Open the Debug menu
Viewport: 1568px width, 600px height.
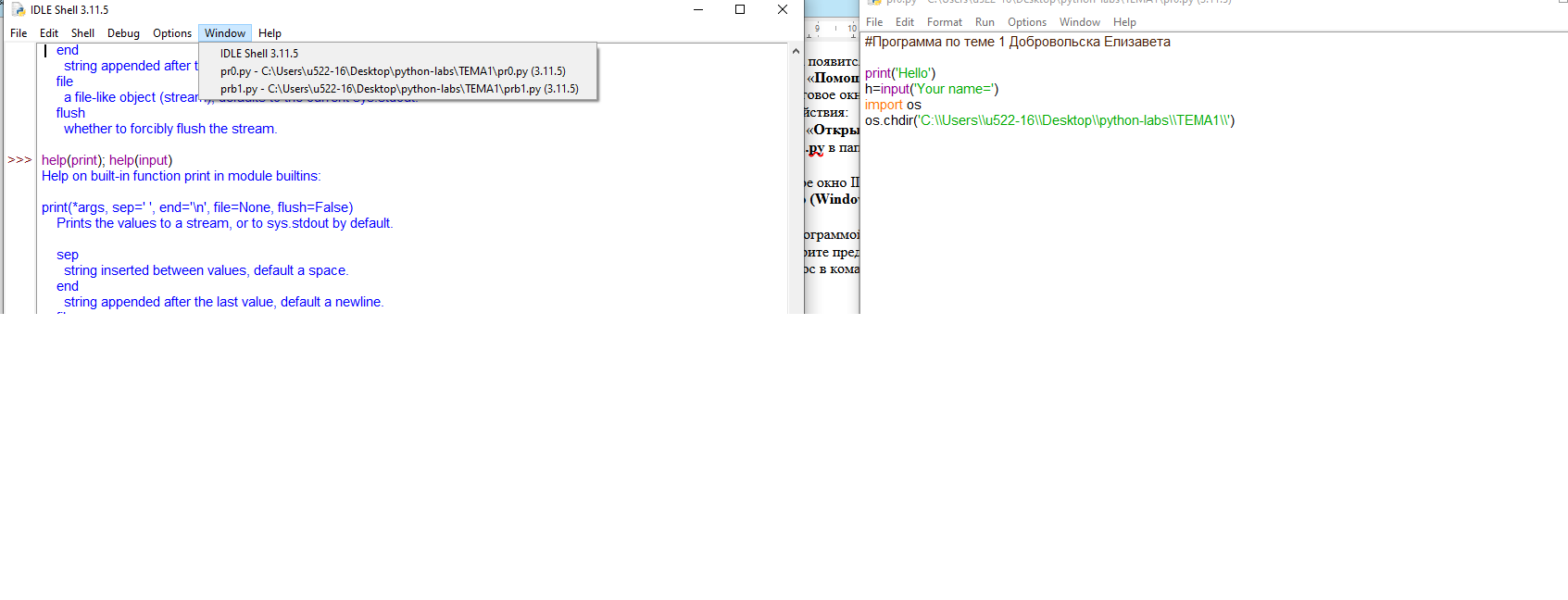(x=123, y=33)
